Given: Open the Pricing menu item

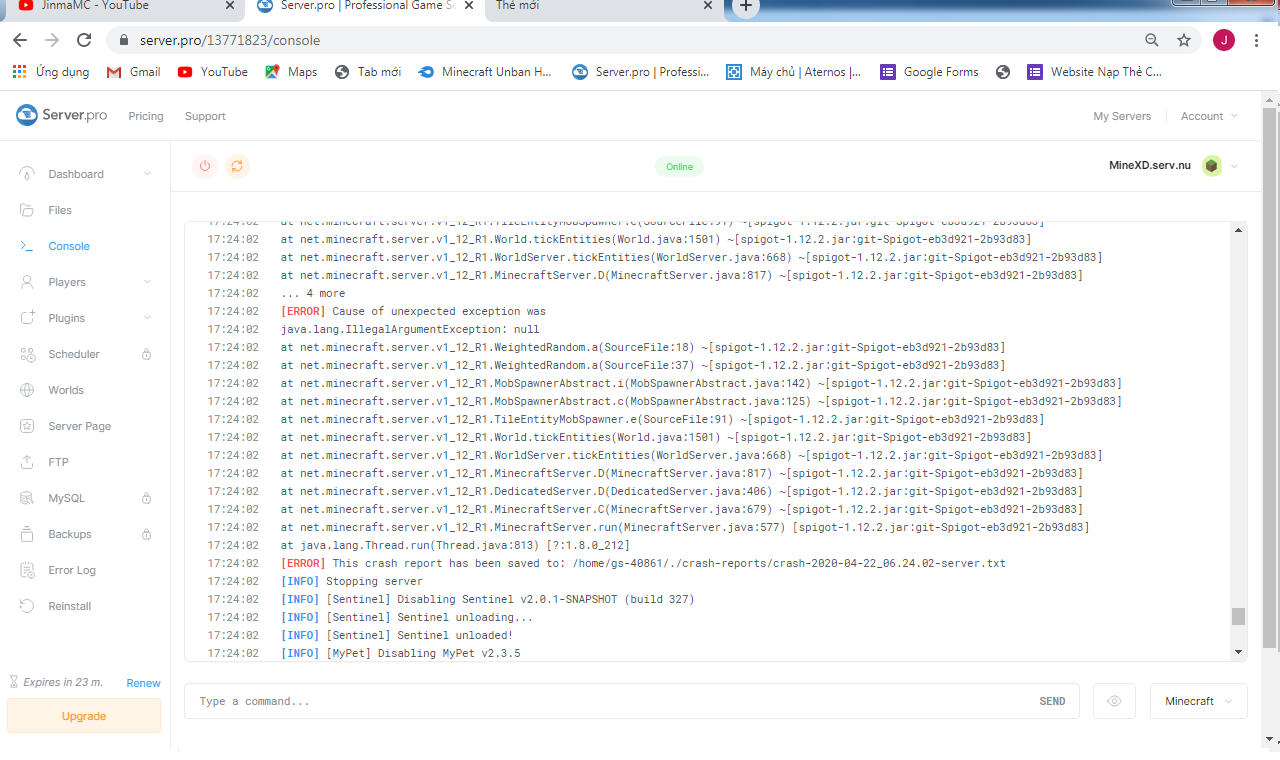Looking at the screenshot, I should click(x=146, y=116).
